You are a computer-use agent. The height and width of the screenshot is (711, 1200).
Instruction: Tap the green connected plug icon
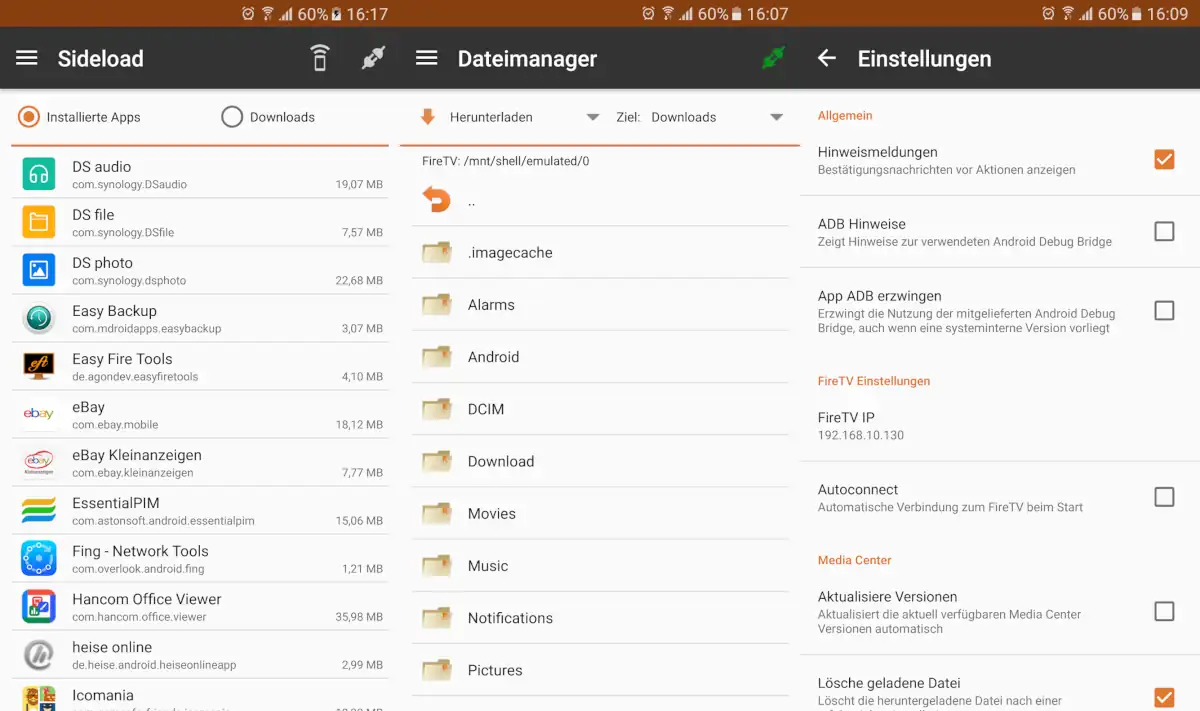pyautogui.click(x=773, y=58)
